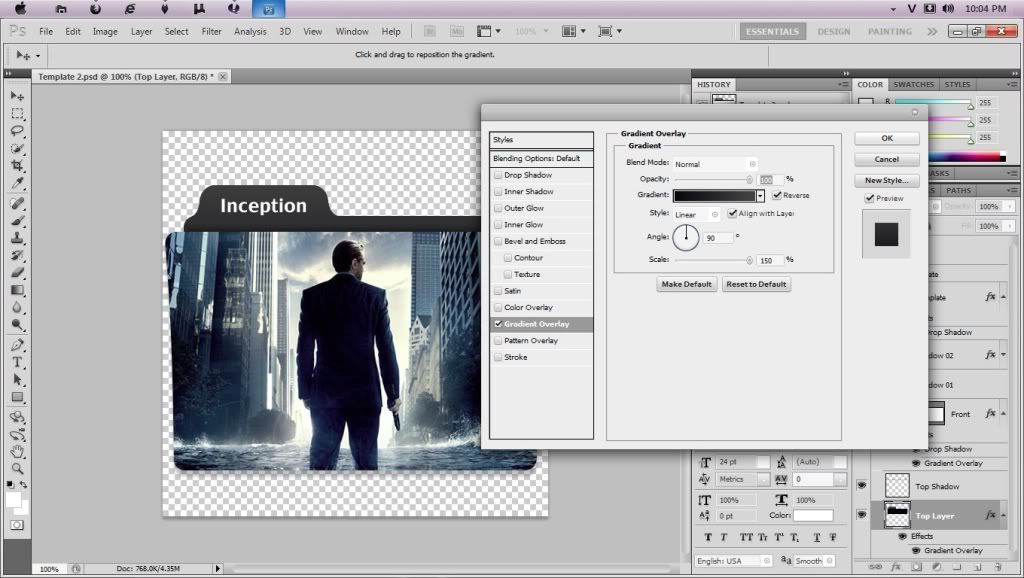Click the Angle dial control
This screenshot has height=578, width=1024.
(x=686, y=237)
